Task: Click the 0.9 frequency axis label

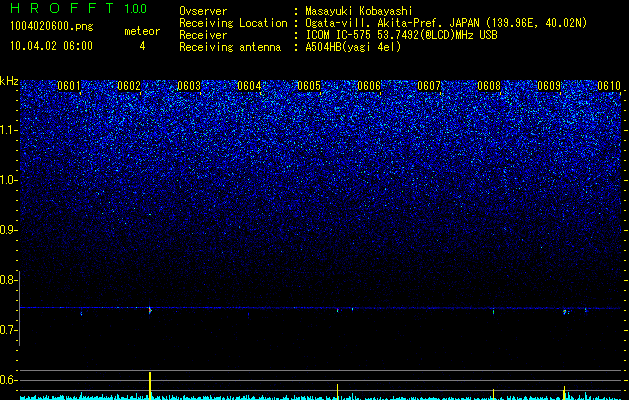Action: pos(8,230)
